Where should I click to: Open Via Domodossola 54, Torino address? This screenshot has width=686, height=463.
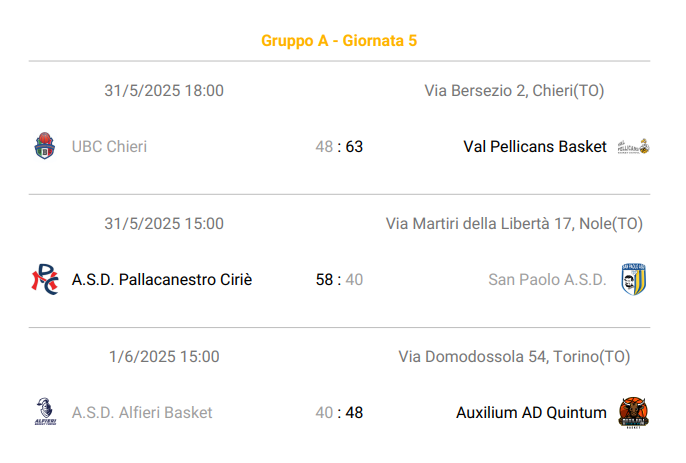514,357
